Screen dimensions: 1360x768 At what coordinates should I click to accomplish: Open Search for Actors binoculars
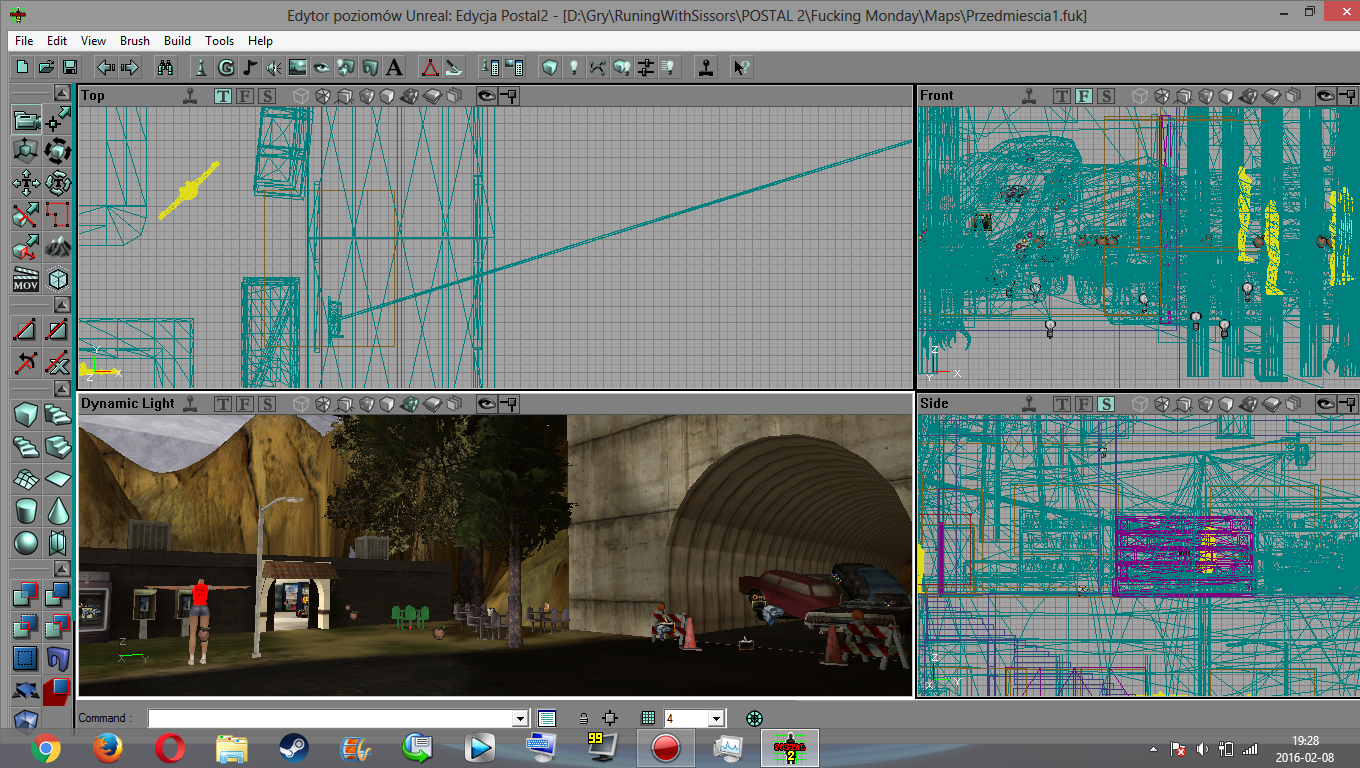coord(166,67)
